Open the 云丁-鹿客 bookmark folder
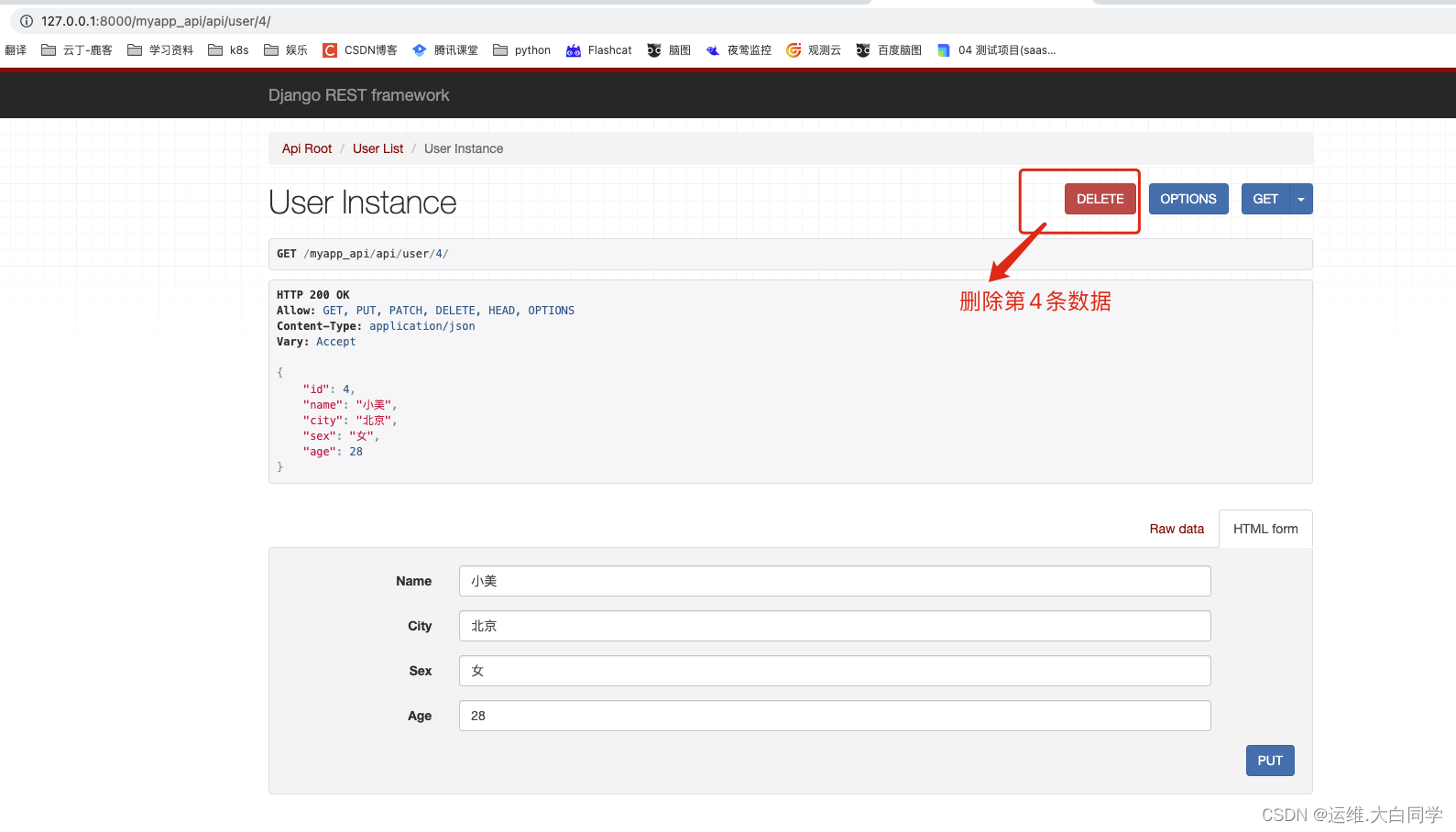Image resolution: width=1456 pixels, height=832 pixels. tap(77, 50)
